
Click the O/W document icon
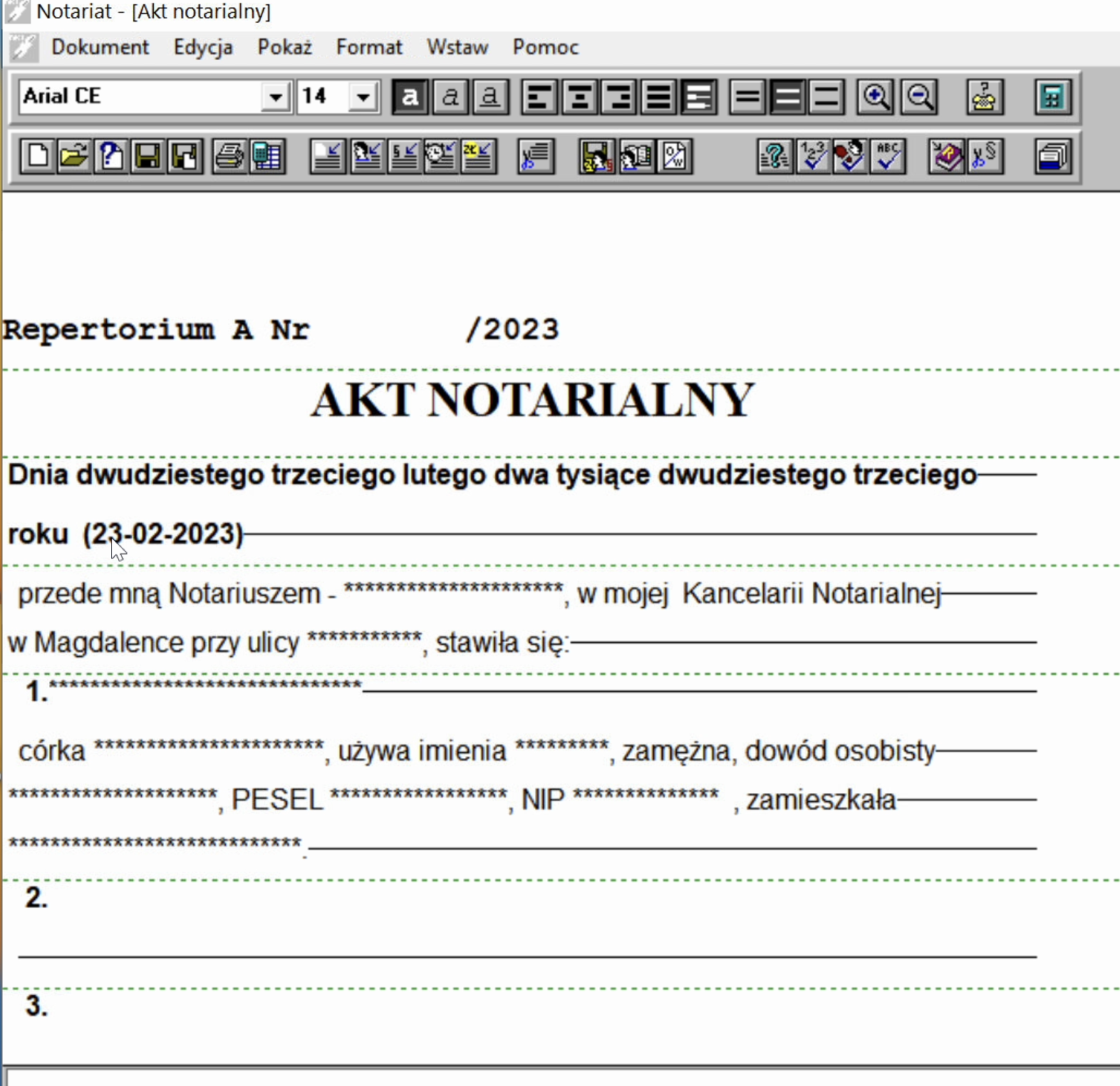coord(674,156)
